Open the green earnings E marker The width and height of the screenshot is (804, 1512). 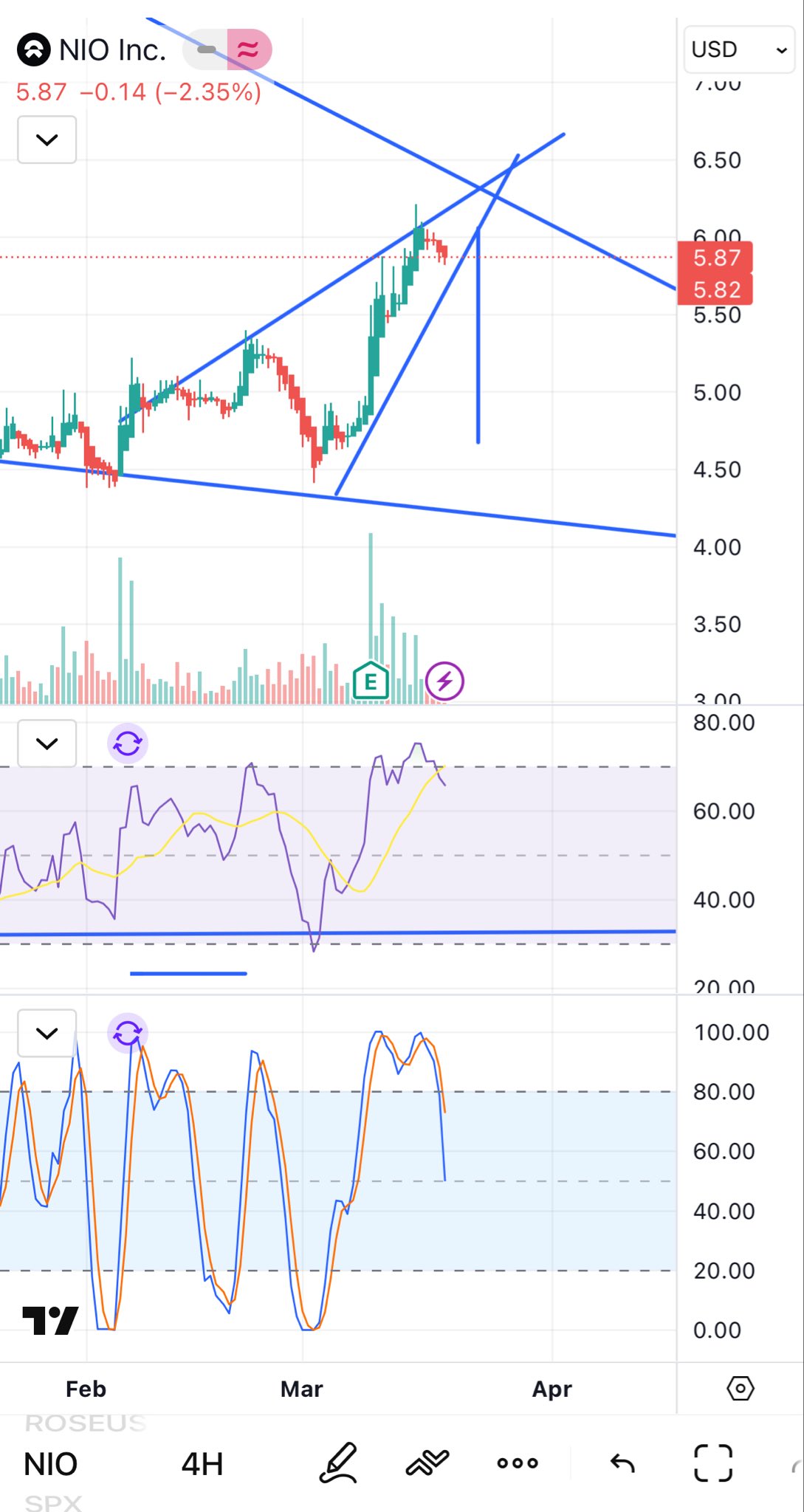[x=371, y=681]
